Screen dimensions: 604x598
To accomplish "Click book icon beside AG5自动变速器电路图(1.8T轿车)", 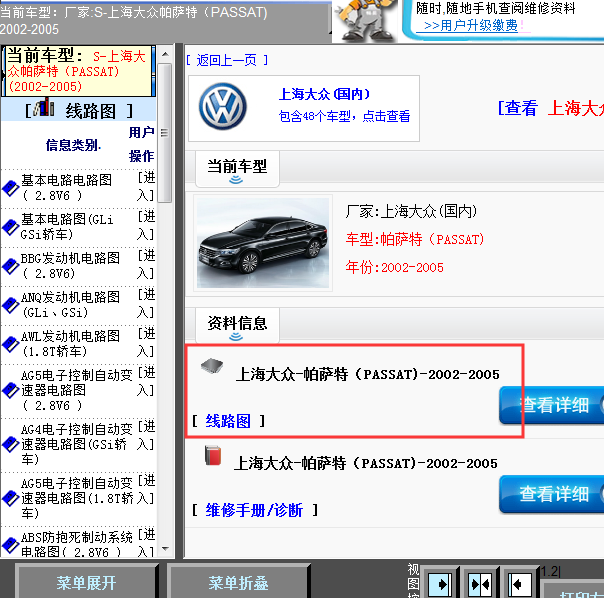I will click(11, 499).
